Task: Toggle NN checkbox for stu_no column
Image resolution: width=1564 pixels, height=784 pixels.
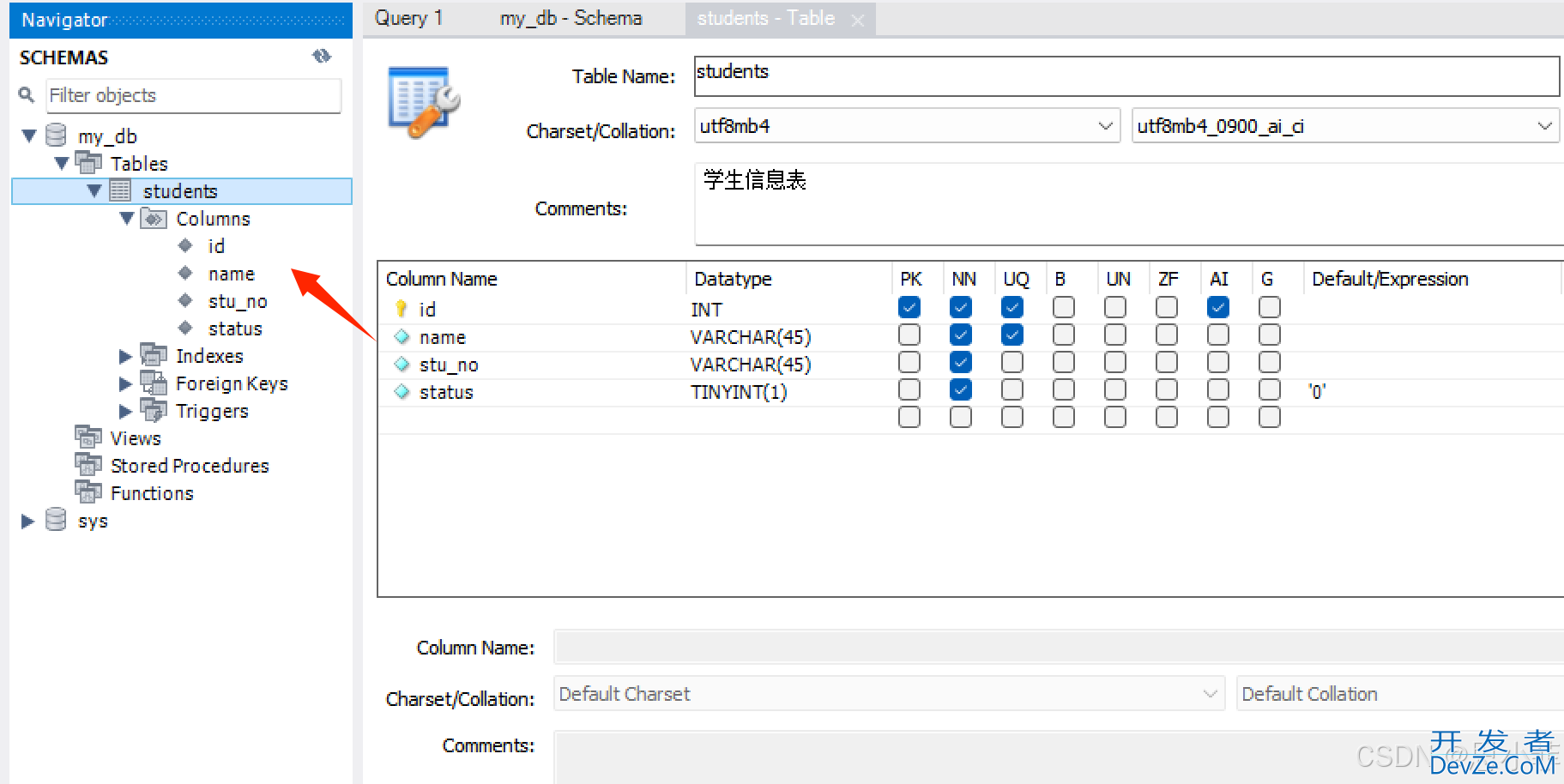Action: tap(961, 362)
